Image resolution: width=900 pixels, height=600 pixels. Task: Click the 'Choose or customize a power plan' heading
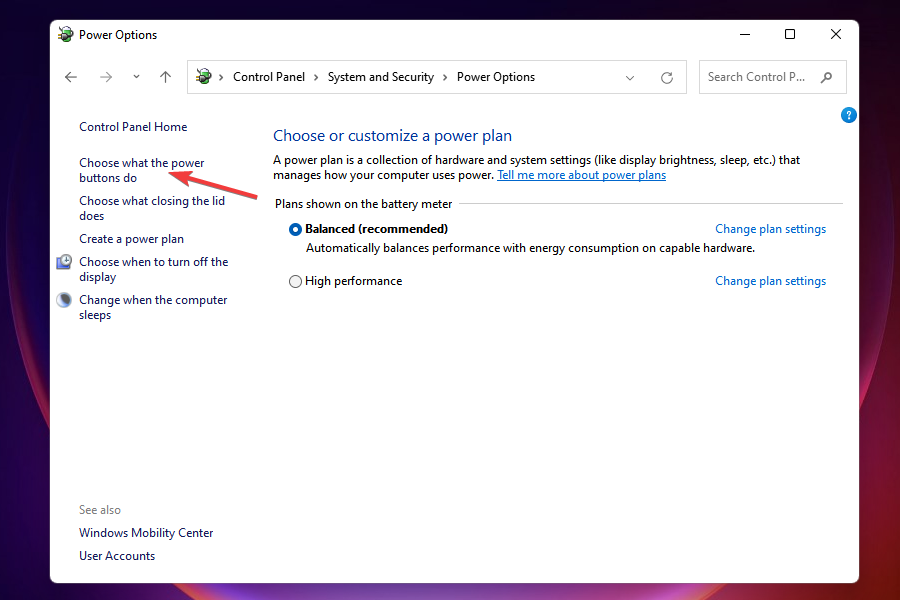pyautogui.click(x=393, y=136)
